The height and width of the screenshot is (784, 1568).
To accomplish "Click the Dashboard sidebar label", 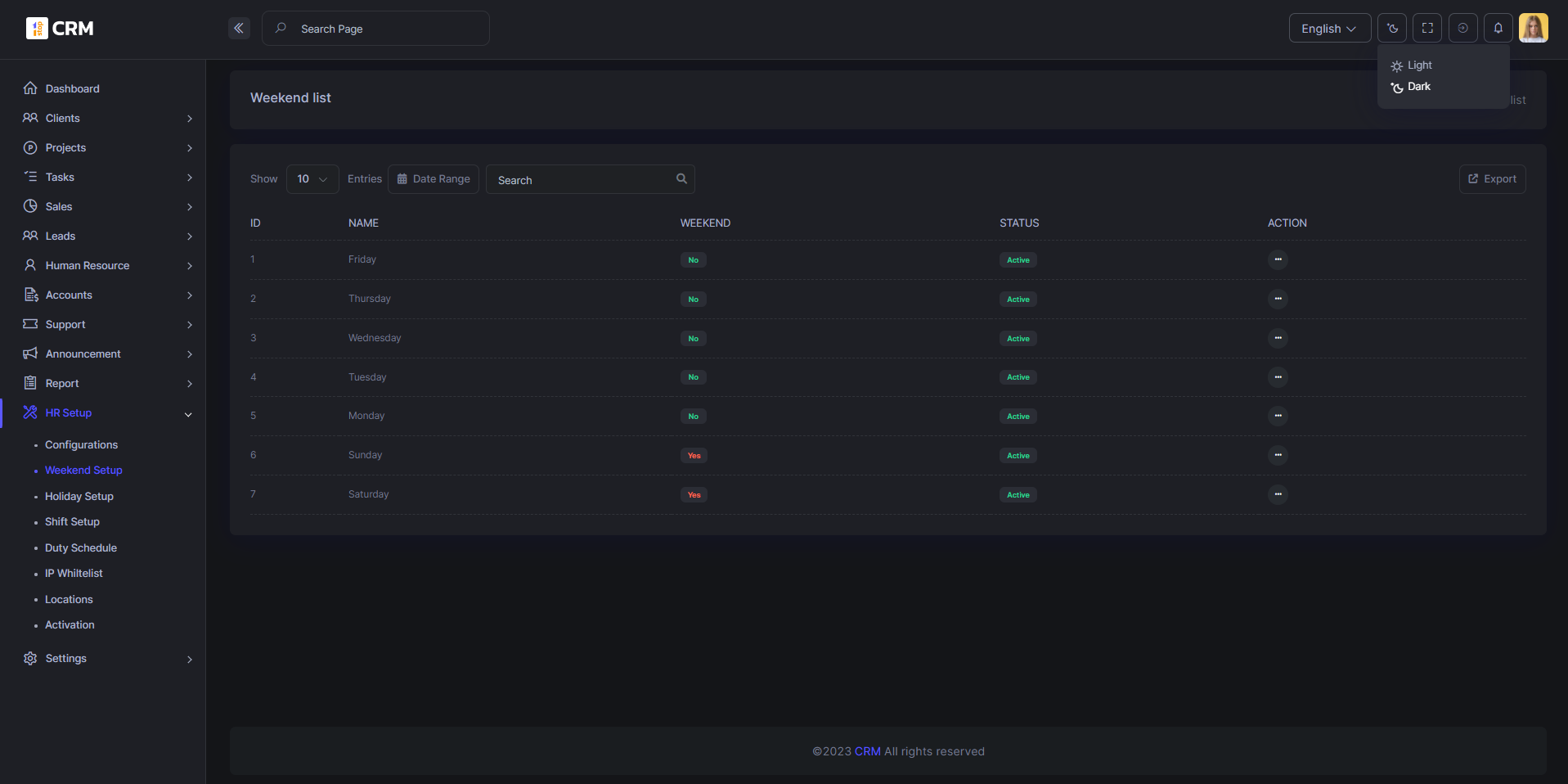I will tap(73, 88).
